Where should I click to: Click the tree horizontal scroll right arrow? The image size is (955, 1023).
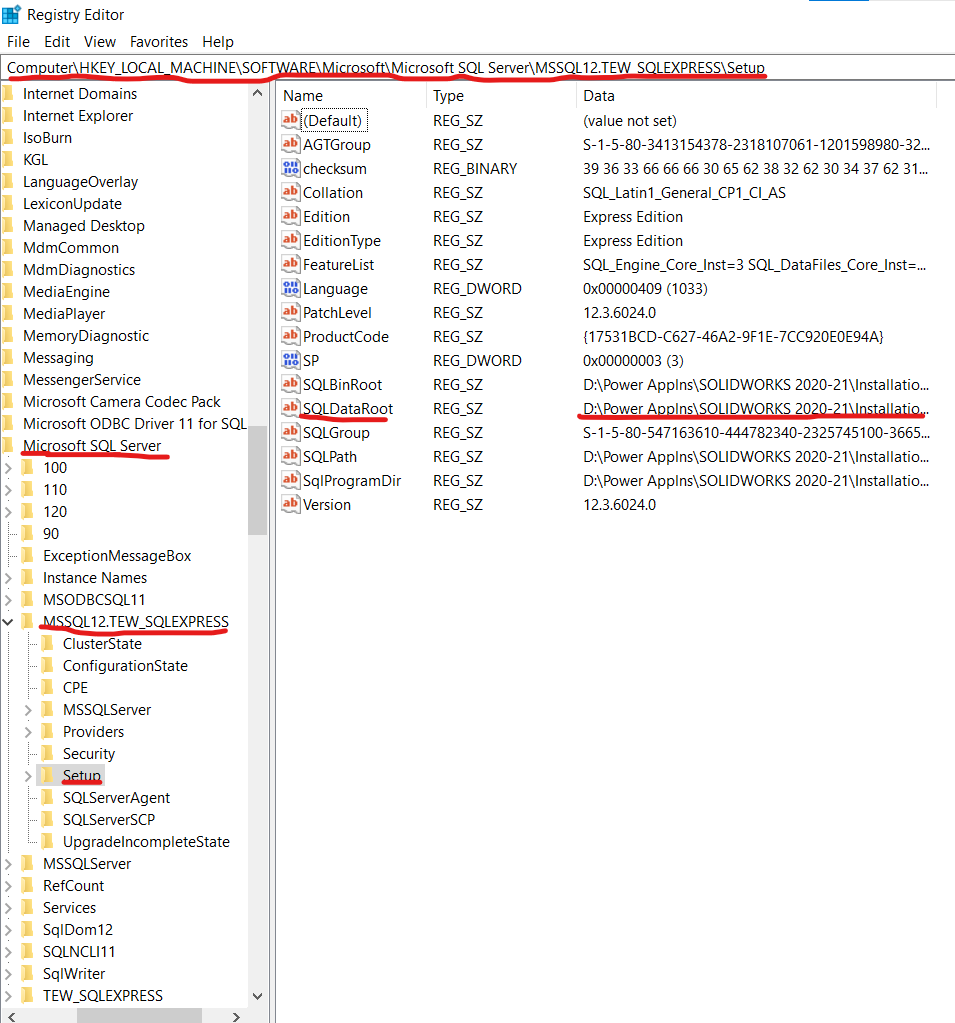(236, 1016)
